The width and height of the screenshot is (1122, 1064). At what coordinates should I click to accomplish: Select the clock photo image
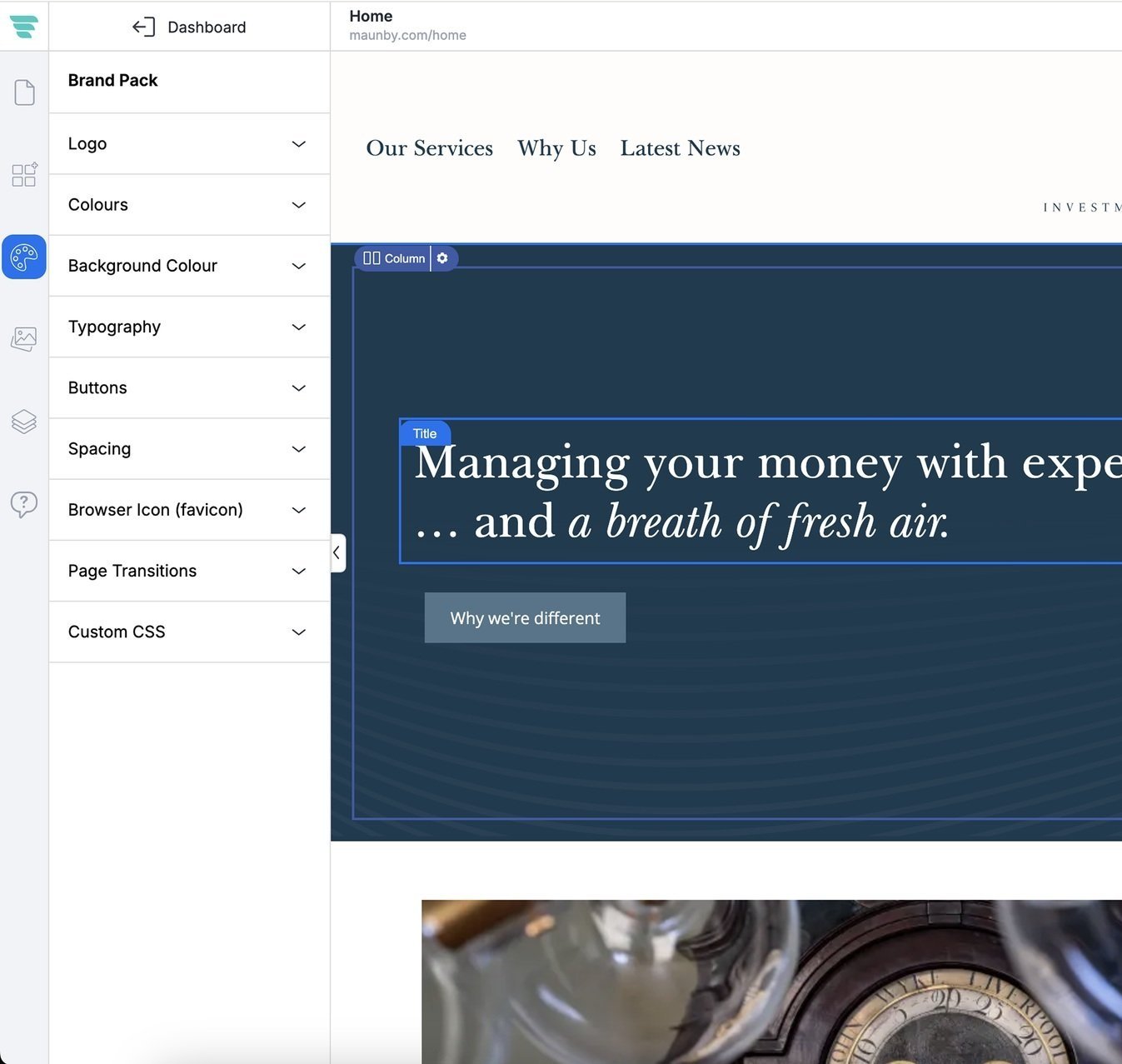pos(771,982)
